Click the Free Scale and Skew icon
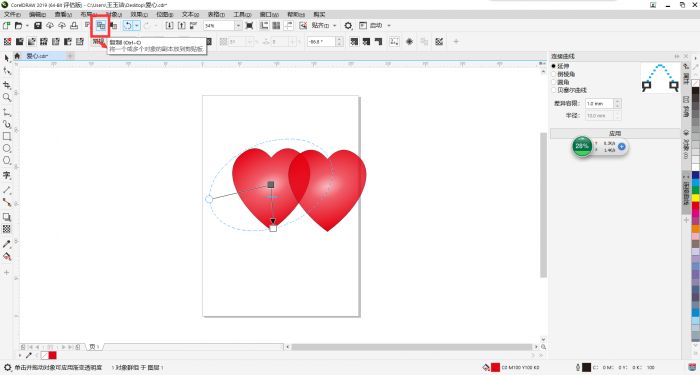The width and height of the screenshot is (700, 375). tap(394, 42)
